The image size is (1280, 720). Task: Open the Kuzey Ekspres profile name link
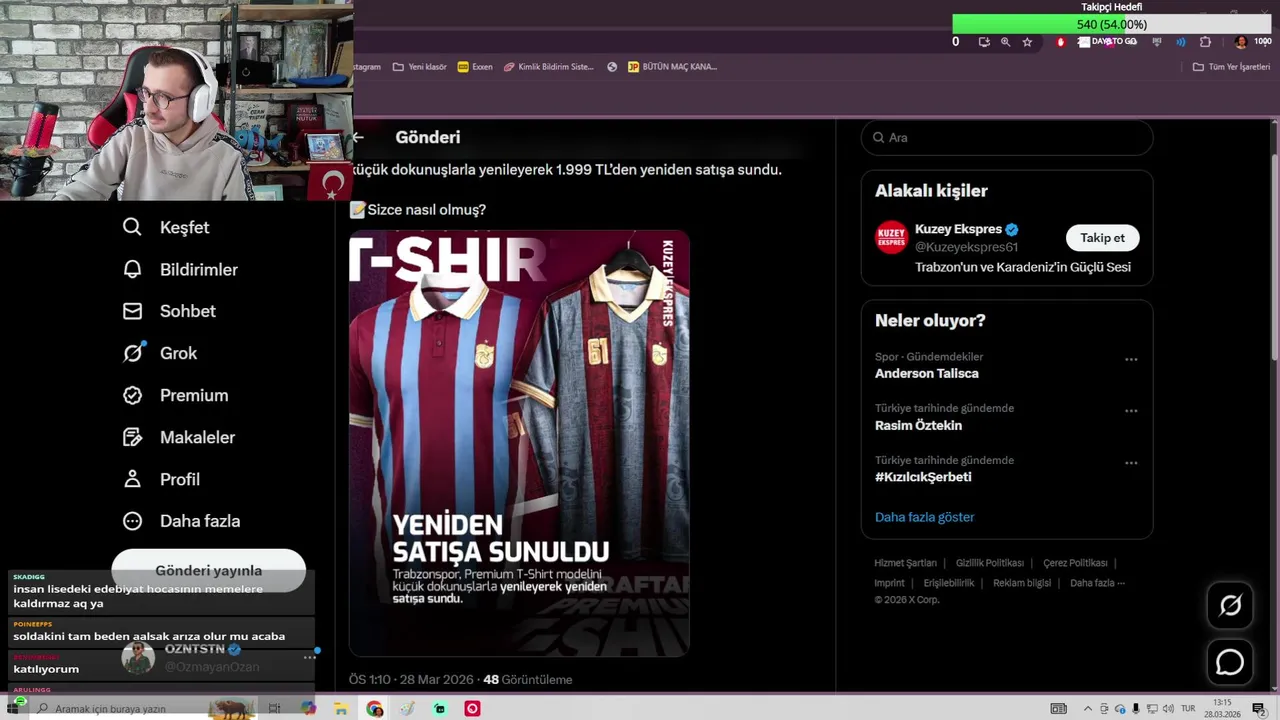coord(958,229)
